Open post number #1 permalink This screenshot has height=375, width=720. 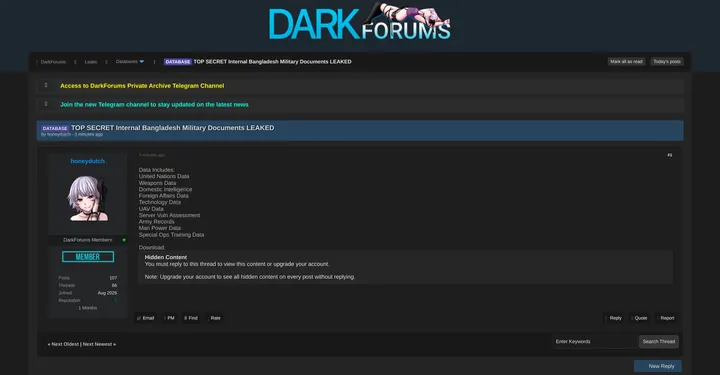pos(669,155)
